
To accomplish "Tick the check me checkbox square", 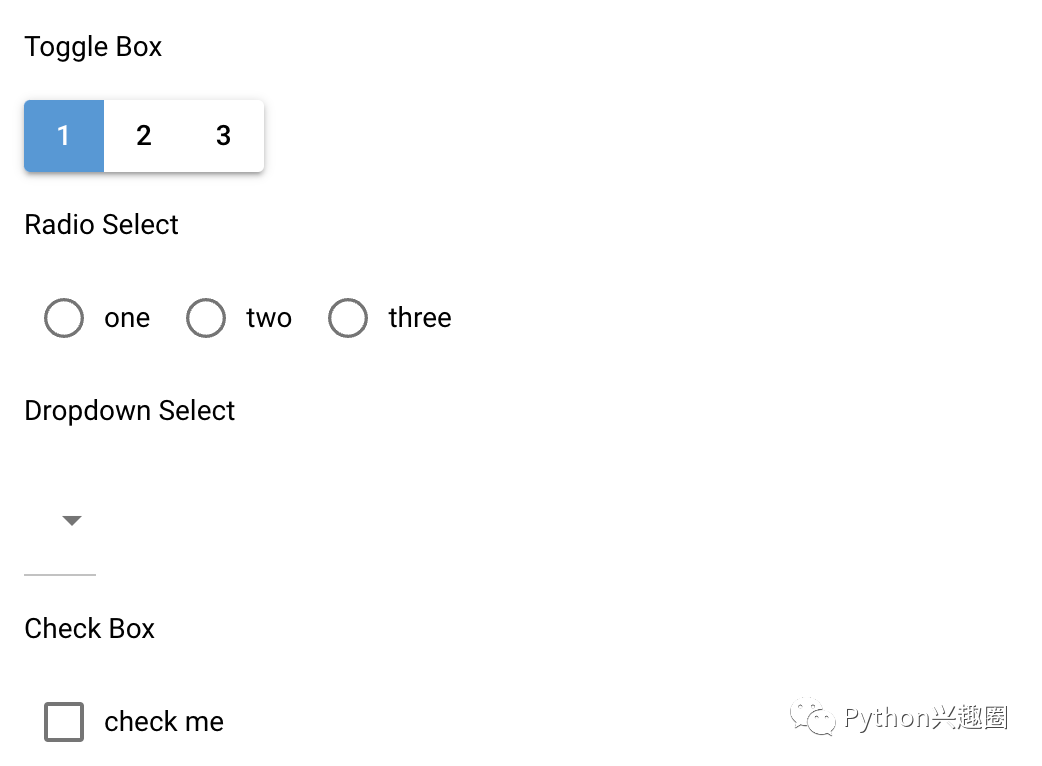I will [x=64, y=722].
